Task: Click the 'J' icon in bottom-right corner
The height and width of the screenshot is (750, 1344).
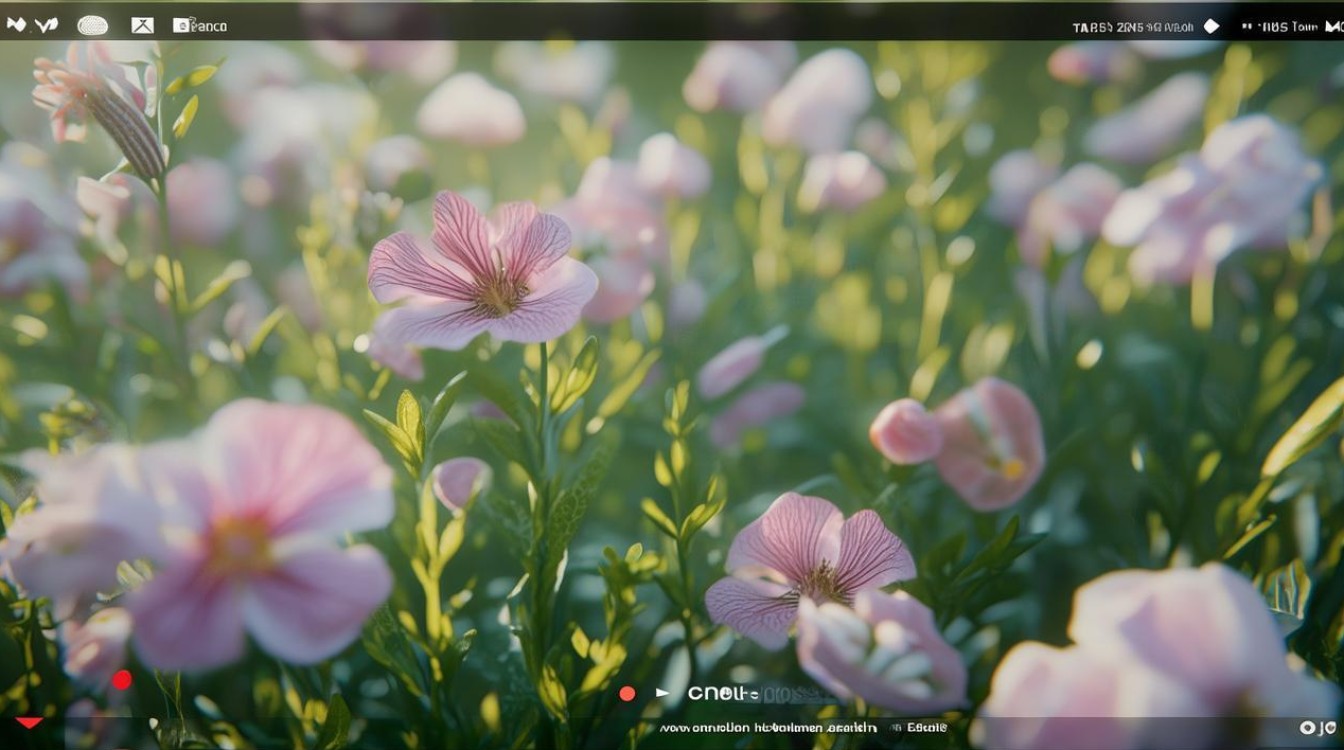Action: pos(1328,728)
